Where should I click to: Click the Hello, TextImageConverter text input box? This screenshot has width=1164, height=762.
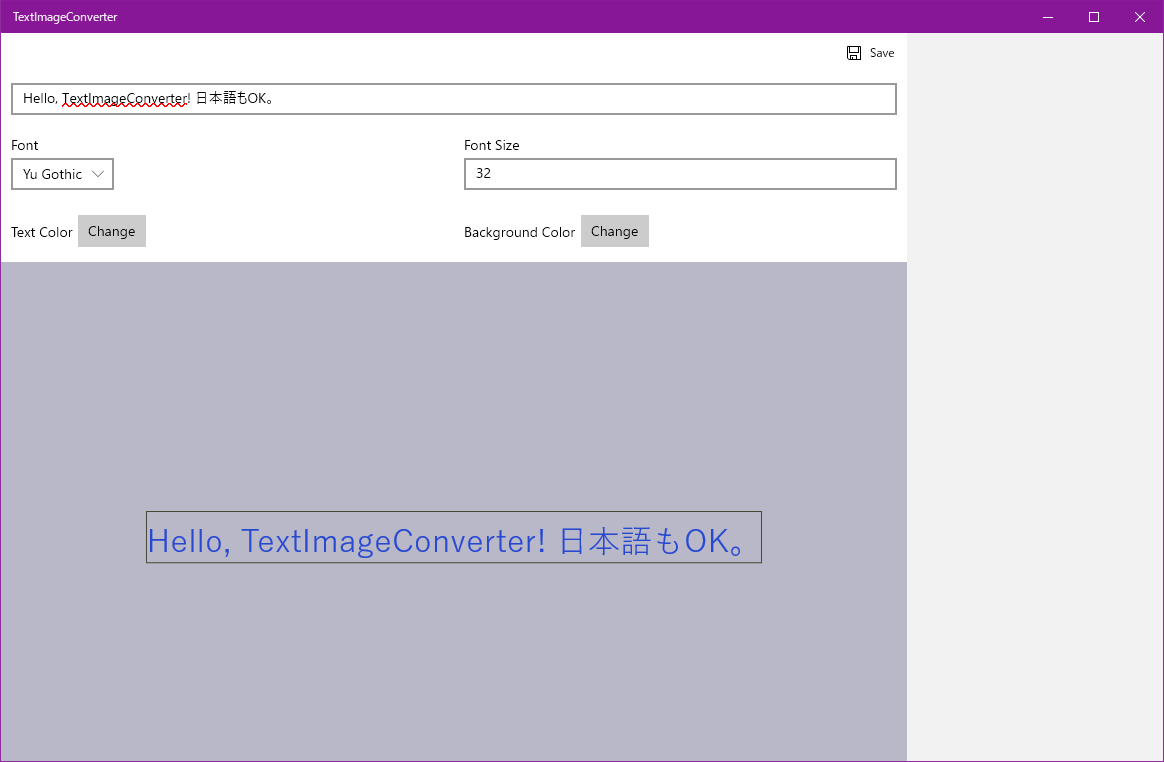454,99
